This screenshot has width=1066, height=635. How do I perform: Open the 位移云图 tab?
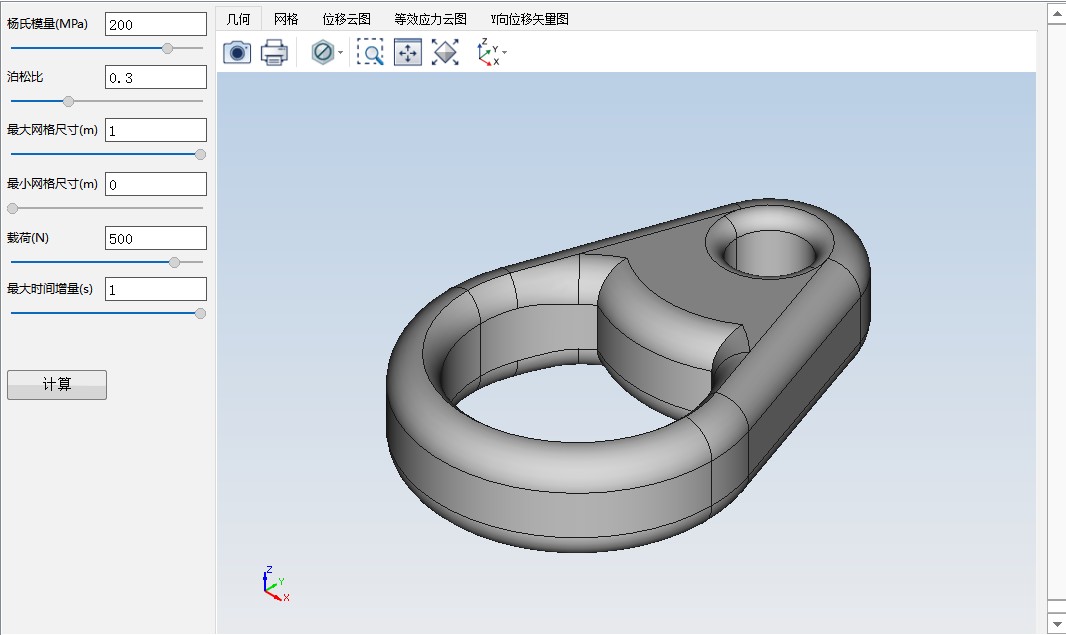pyautogui.click(x=347, y=19)
